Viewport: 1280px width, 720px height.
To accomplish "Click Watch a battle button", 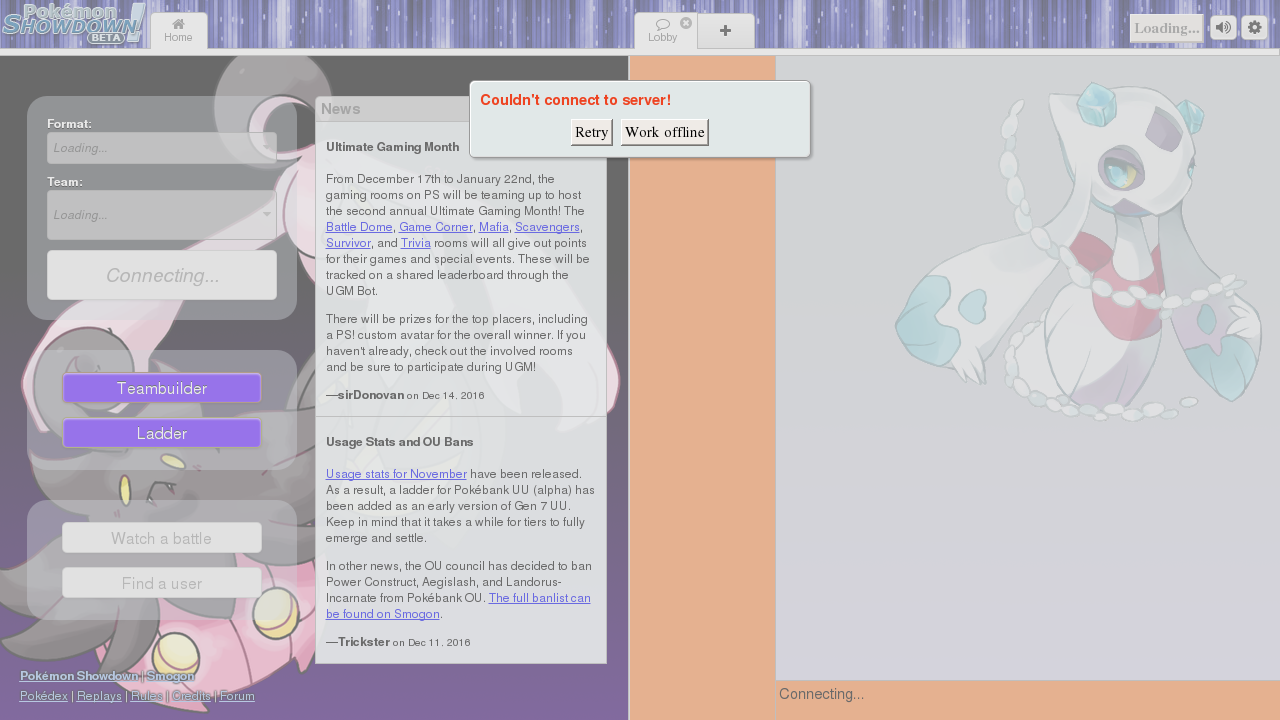I will tap(162, 538).
